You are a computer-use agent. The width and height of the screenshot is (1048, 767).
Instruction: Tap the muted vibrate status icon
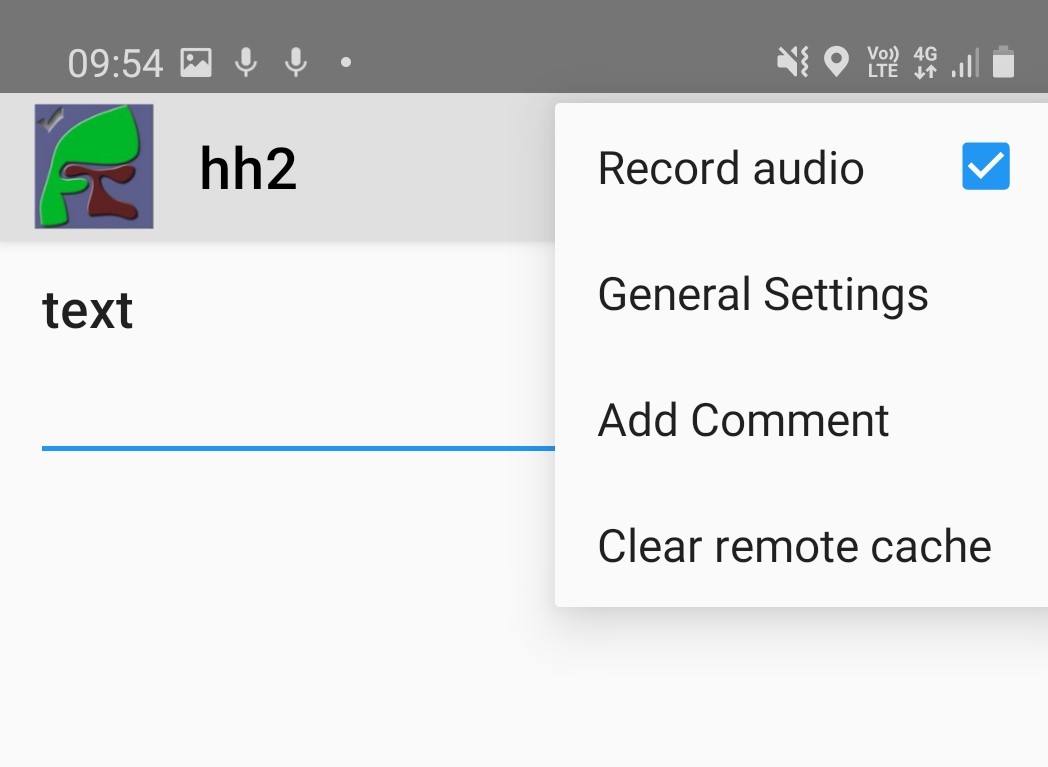coord(792,63)
